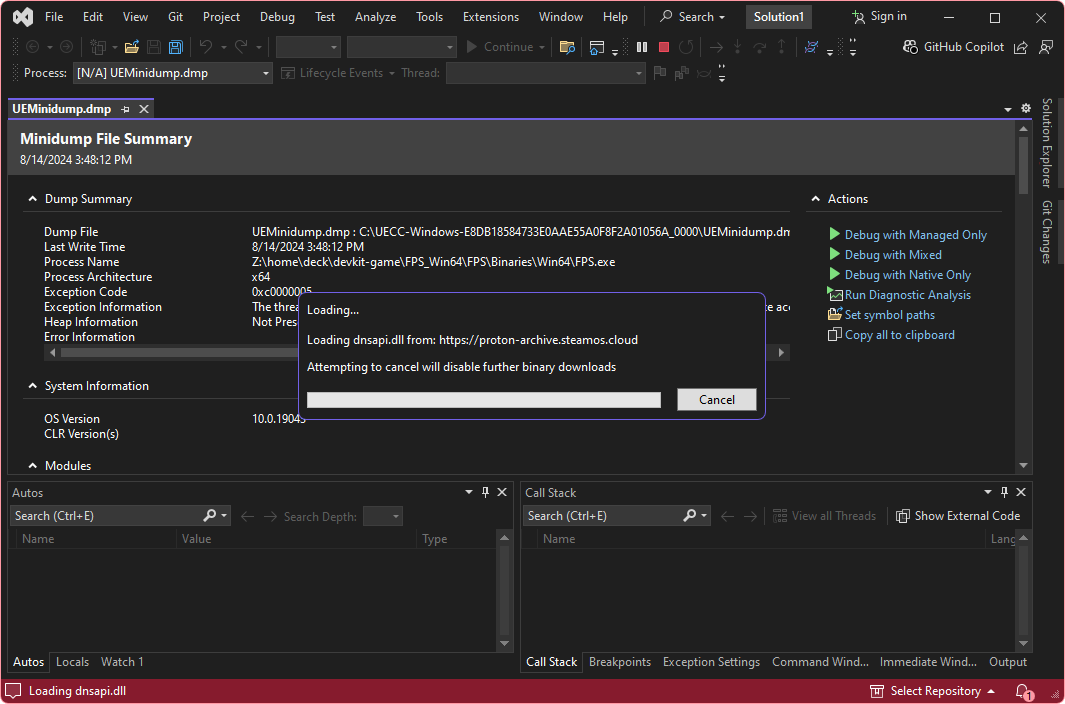Screen dimensions: 1065x704
Task: Open the Git Changes side tab
Action: 1047,232
